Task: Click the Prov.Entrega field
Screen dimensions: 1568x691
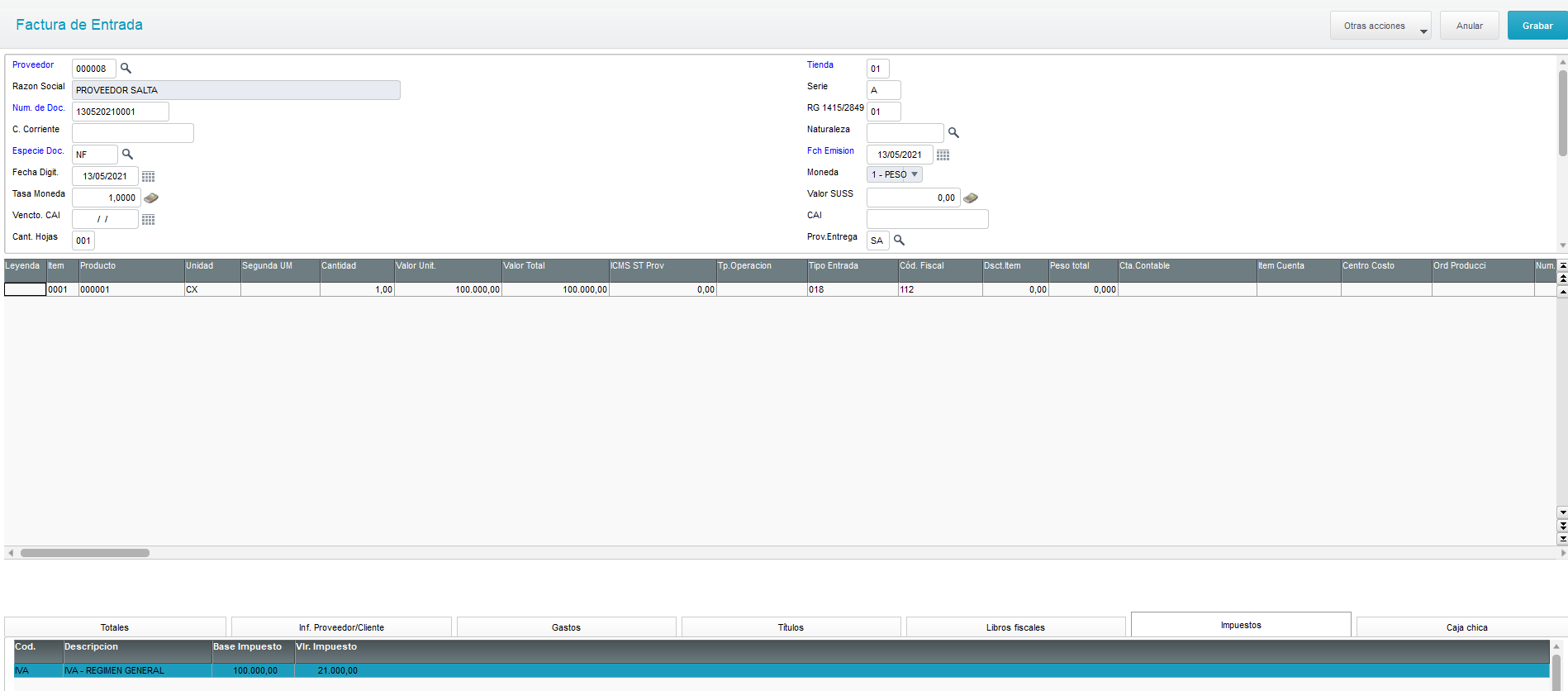Action: point(878,241)
